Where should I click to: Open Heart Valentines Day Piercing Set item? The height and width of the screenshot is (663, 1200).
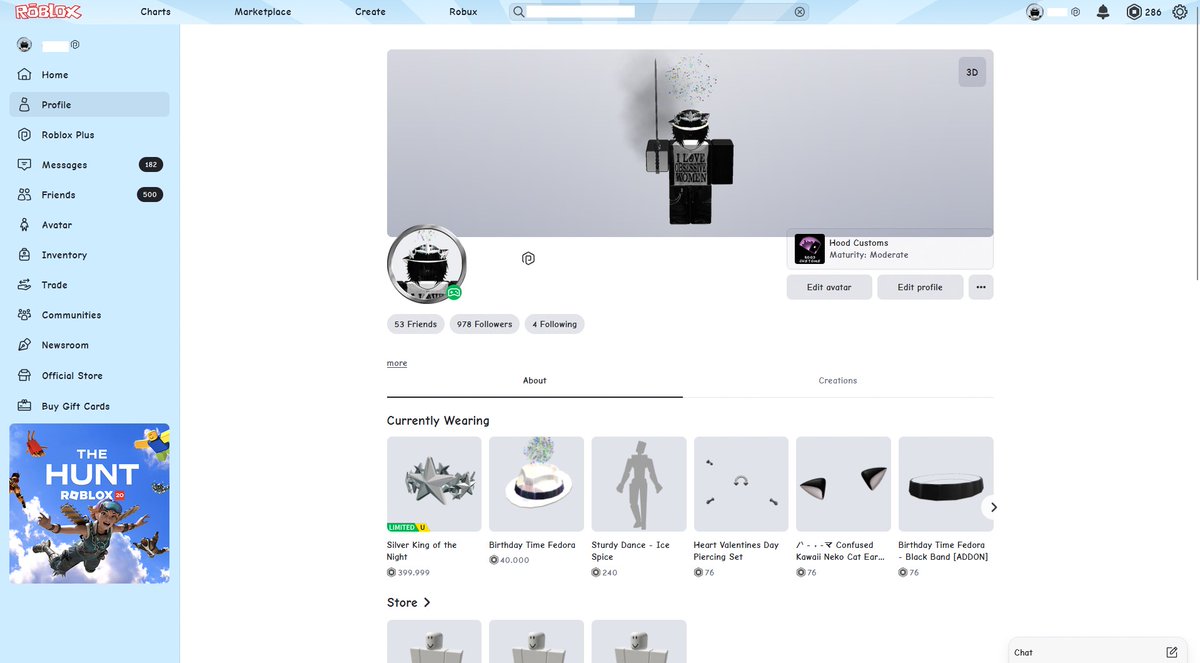pyautogui.click(x=741, y=484)
